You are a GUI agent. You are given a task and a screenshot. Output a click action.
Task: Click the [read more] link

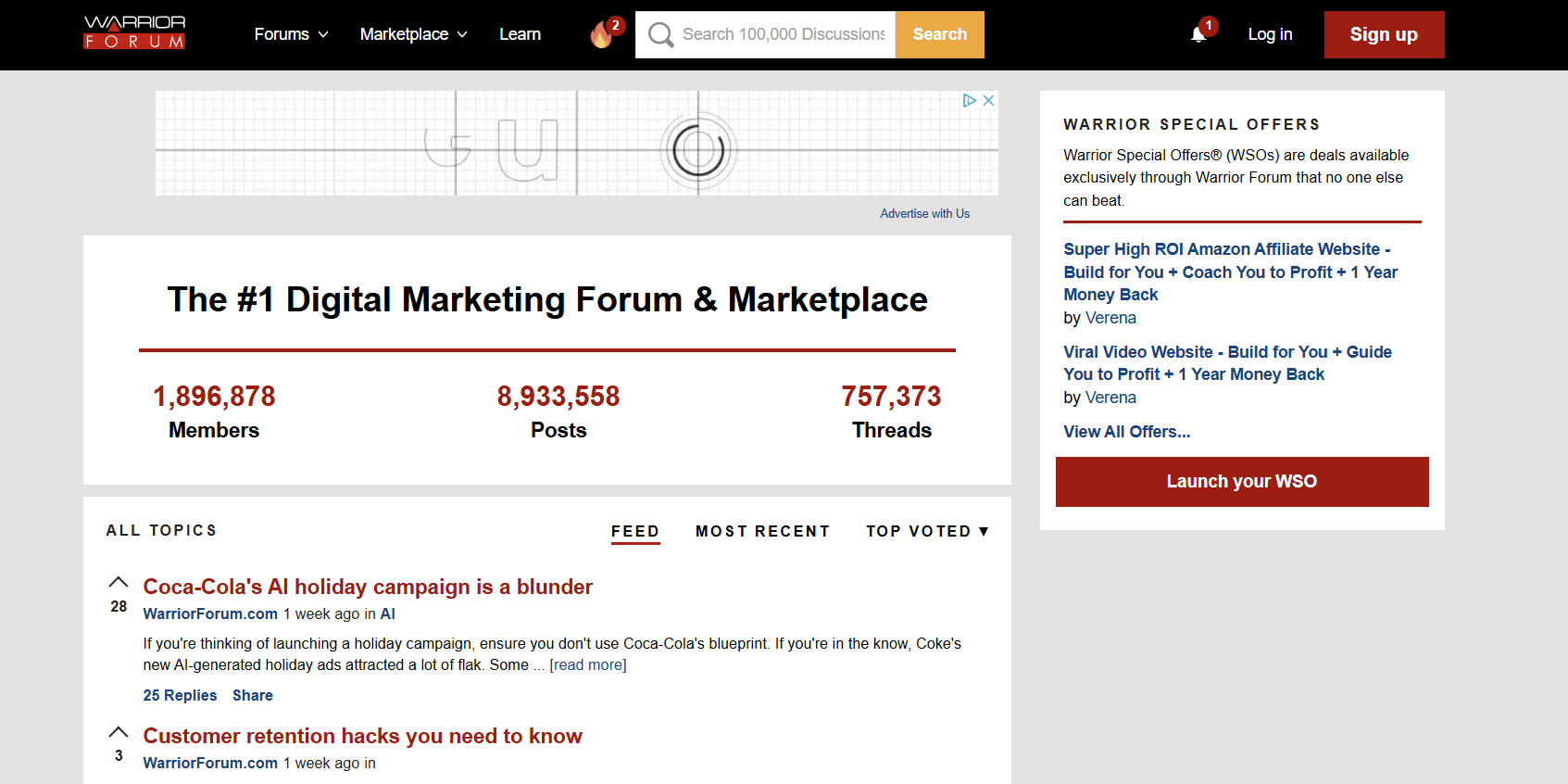[588, 665]
